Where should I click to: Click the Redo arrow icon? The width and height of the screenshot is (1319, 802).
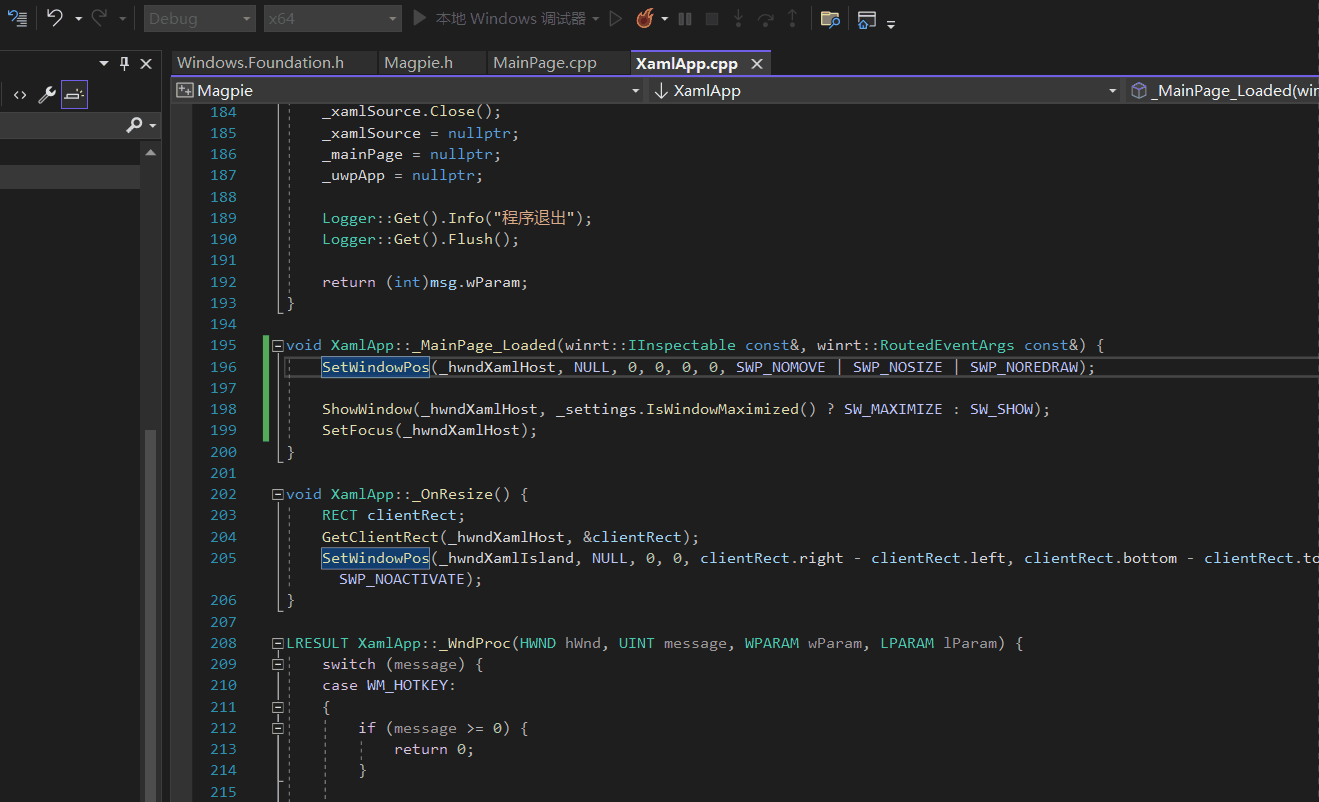(100, 18)
